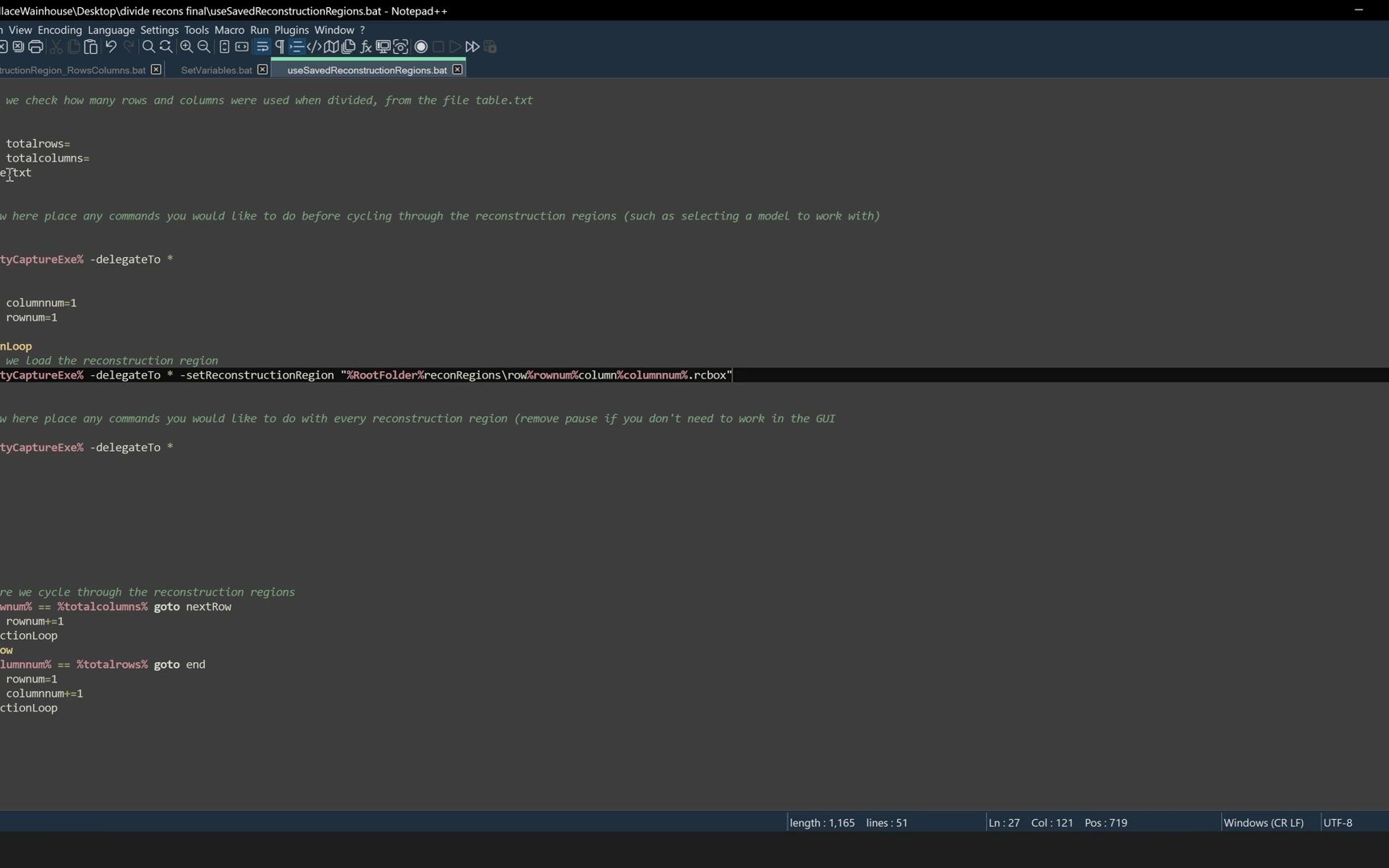Undo the last edit using toolbar icon
Screen dimensions: 1389x868
111,47
